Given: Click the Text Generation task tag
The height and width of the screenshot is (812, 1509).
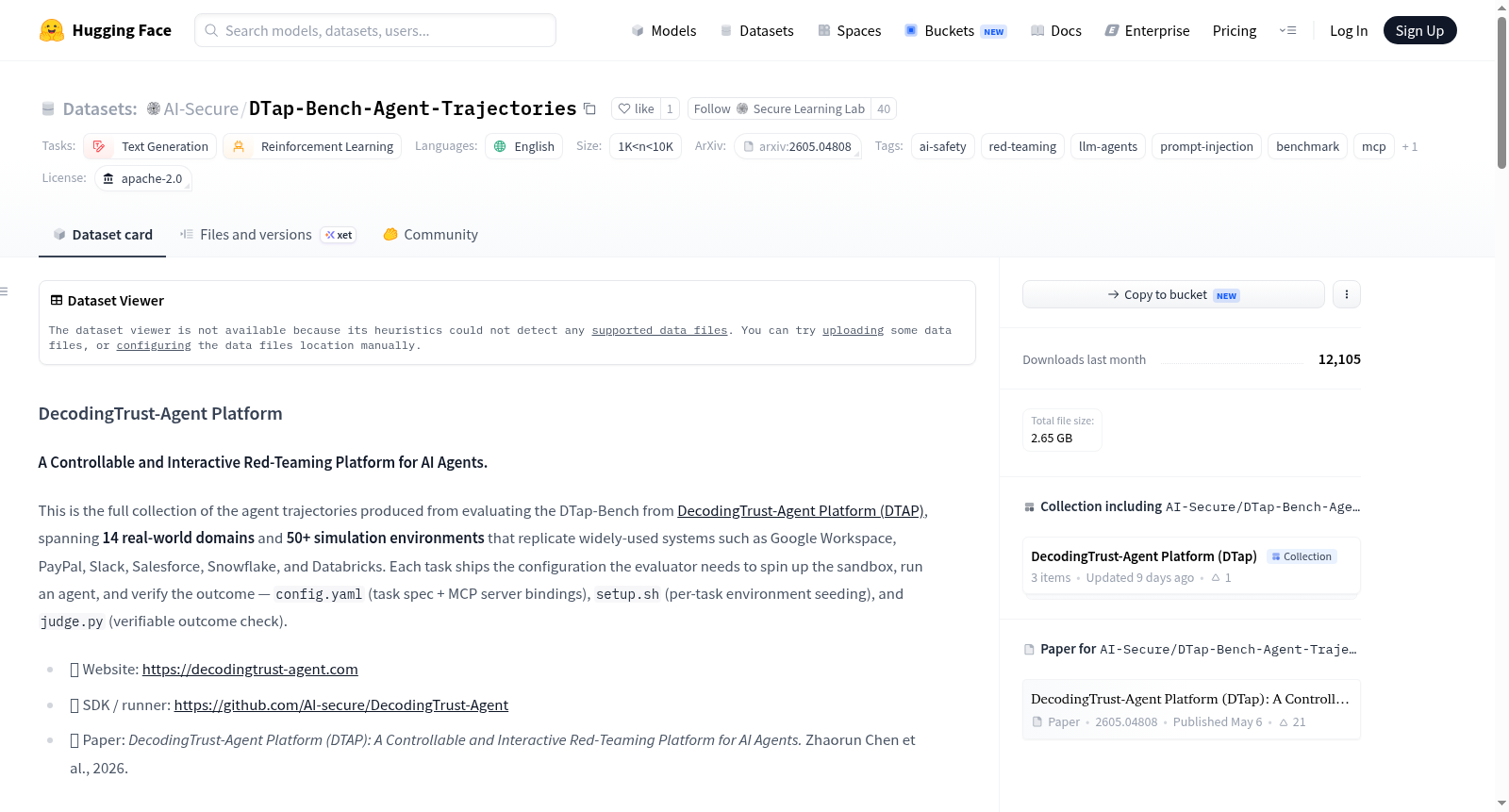Looking at the screenshot, I should [150, 146].
